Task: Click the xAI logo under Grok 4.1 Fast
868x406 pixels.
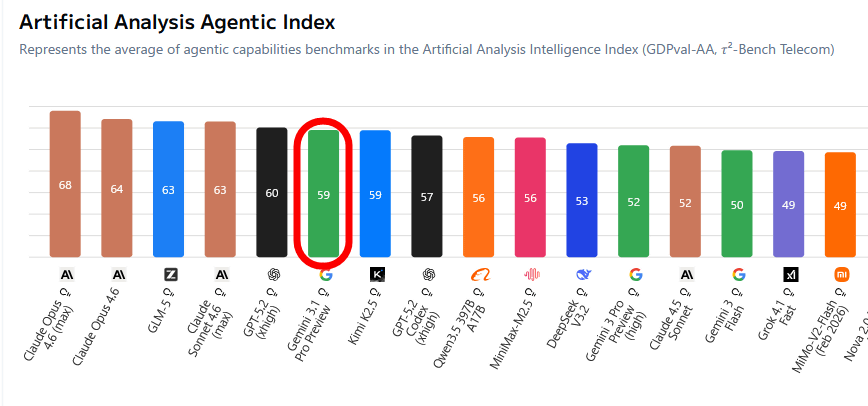Action: point(790,274)
